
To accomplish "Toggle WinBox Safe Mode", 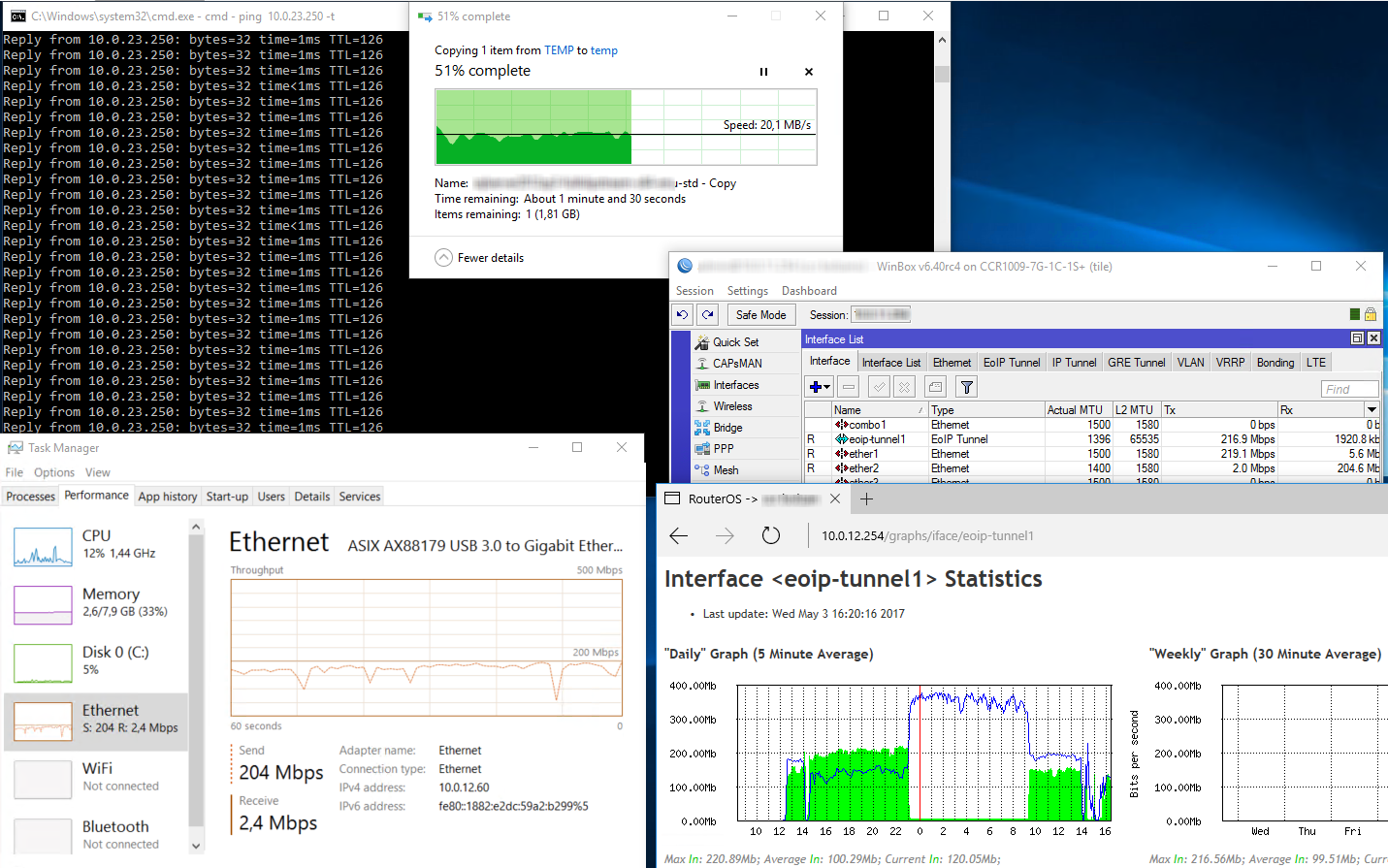I will click(760, 314).
